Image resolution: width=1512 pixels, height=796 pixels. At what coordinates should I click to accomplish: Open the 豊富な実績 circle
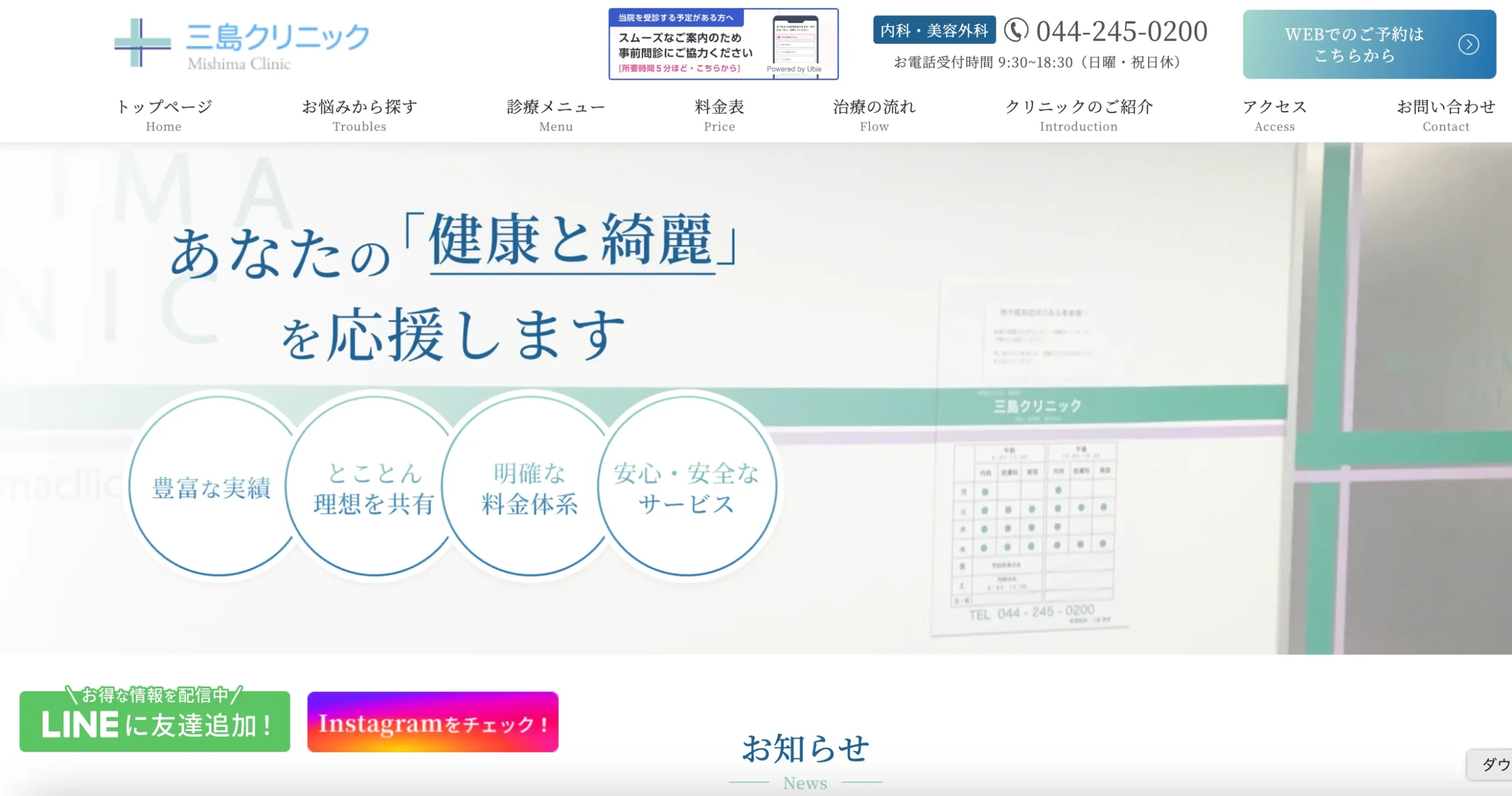211,488
